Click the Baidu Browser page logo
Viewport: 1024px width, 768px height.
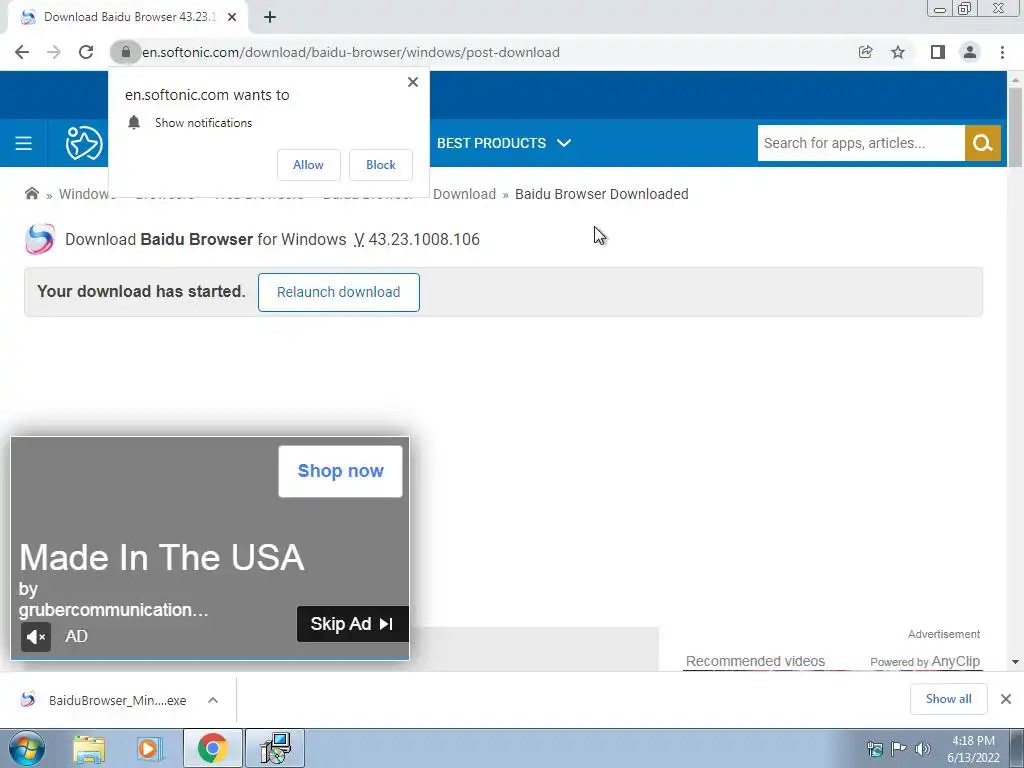tap(39, 239)
